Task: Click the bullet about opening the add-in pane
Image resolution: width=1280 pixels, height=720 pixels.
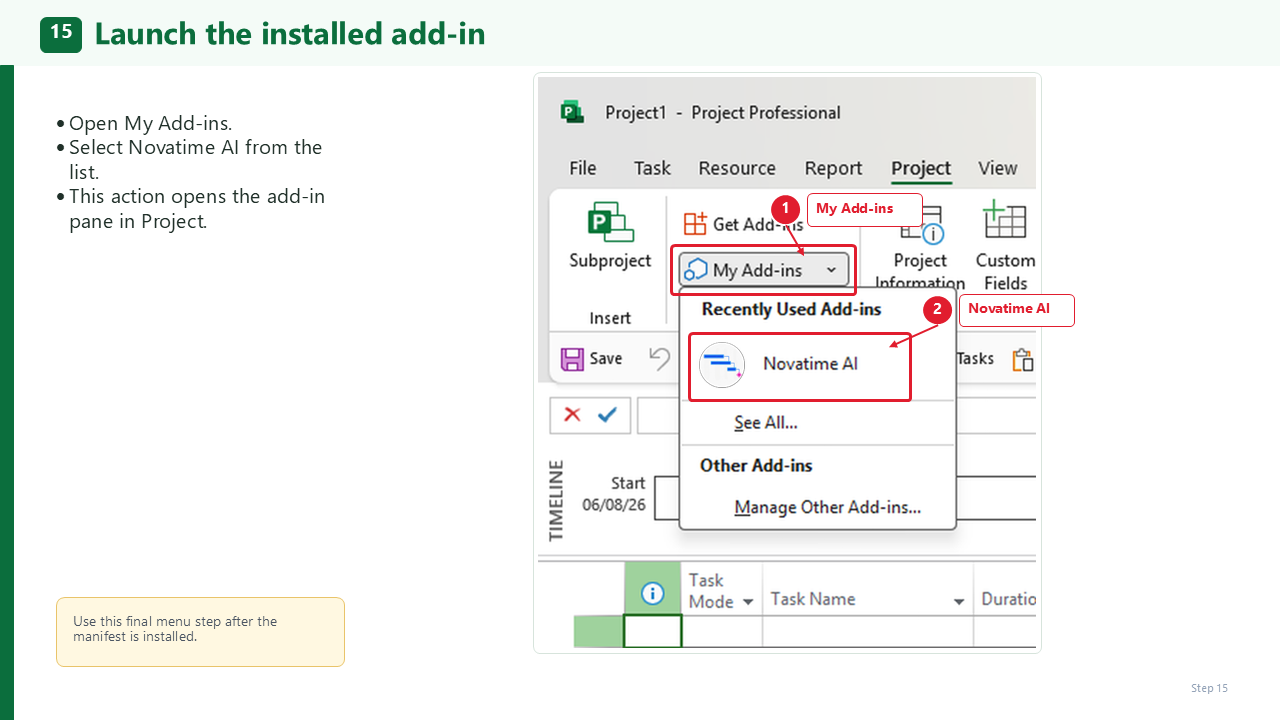Action: 197,209
